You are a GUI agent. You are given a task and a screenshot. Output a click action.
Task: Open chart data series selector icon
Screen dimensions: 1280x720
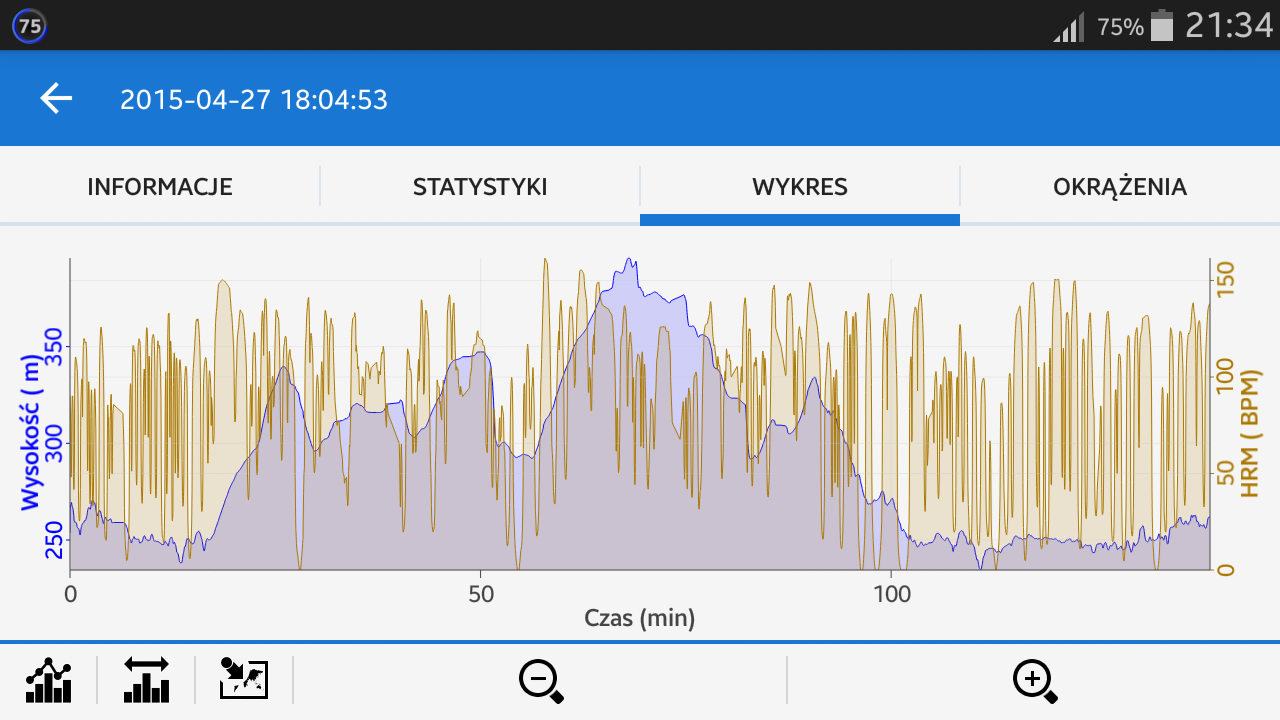(x=48, y=680)
